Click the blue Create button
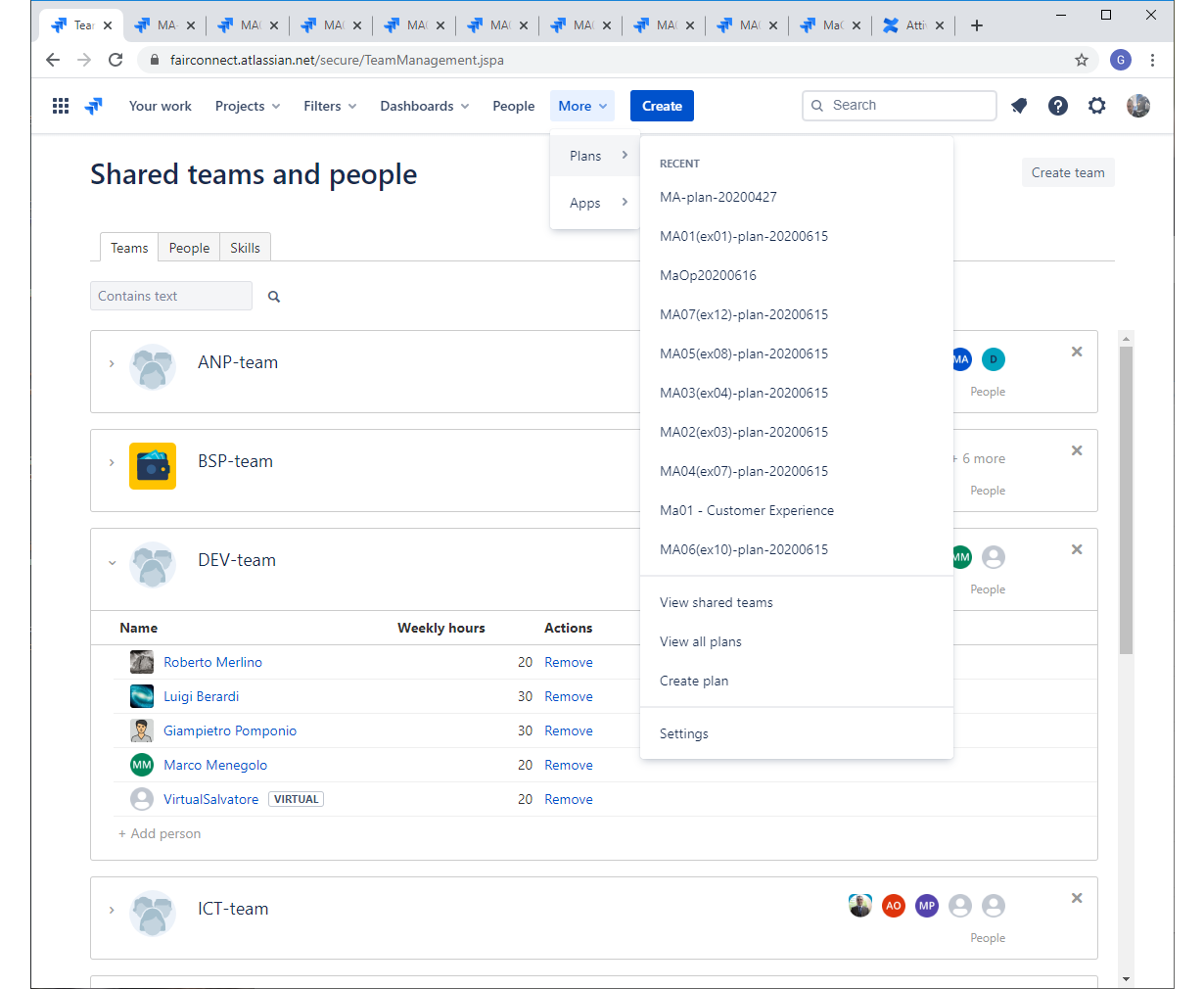 coord(662,106)
